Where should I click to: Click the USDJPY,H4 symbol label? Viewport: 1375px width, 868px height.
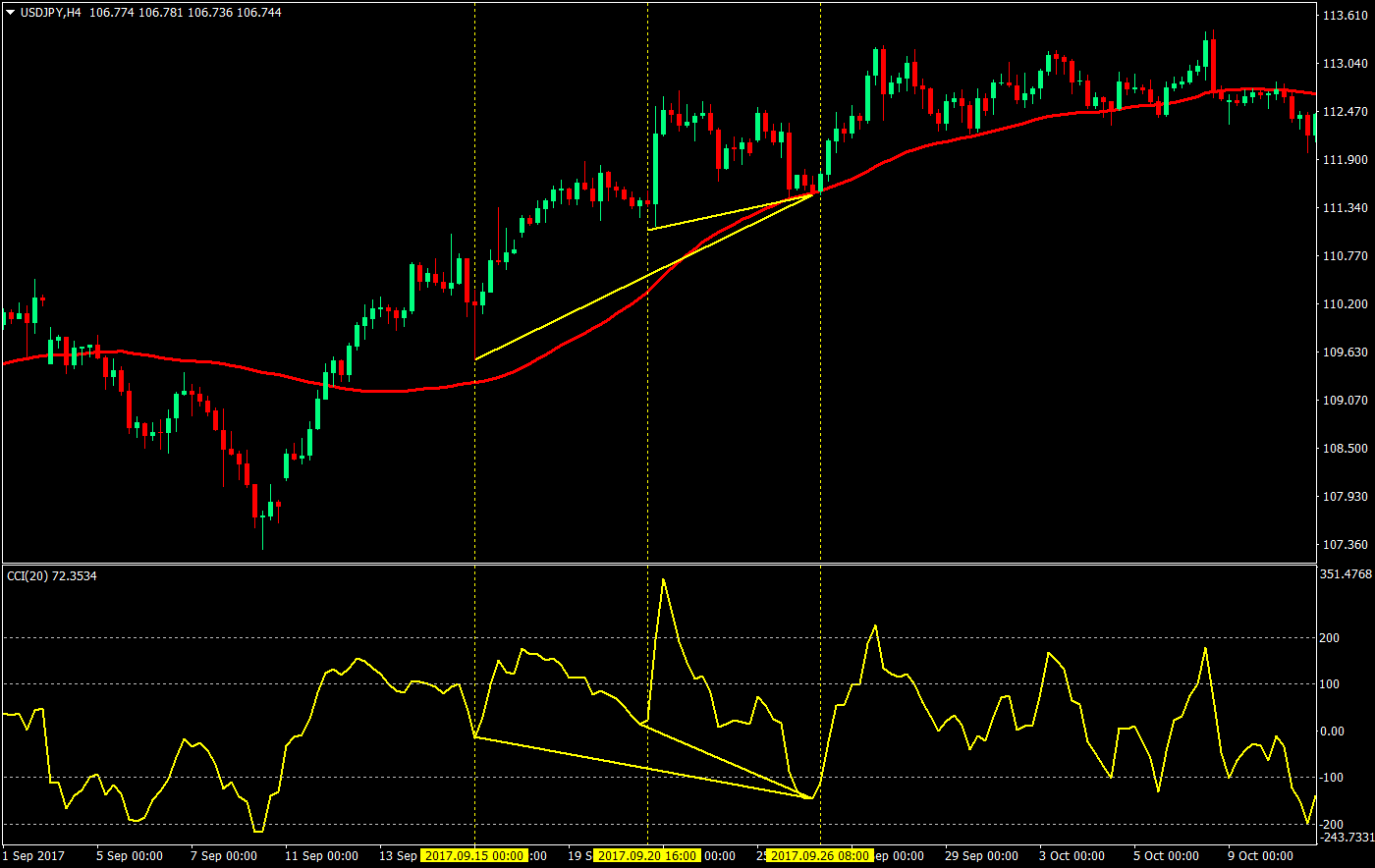(50, 13)
